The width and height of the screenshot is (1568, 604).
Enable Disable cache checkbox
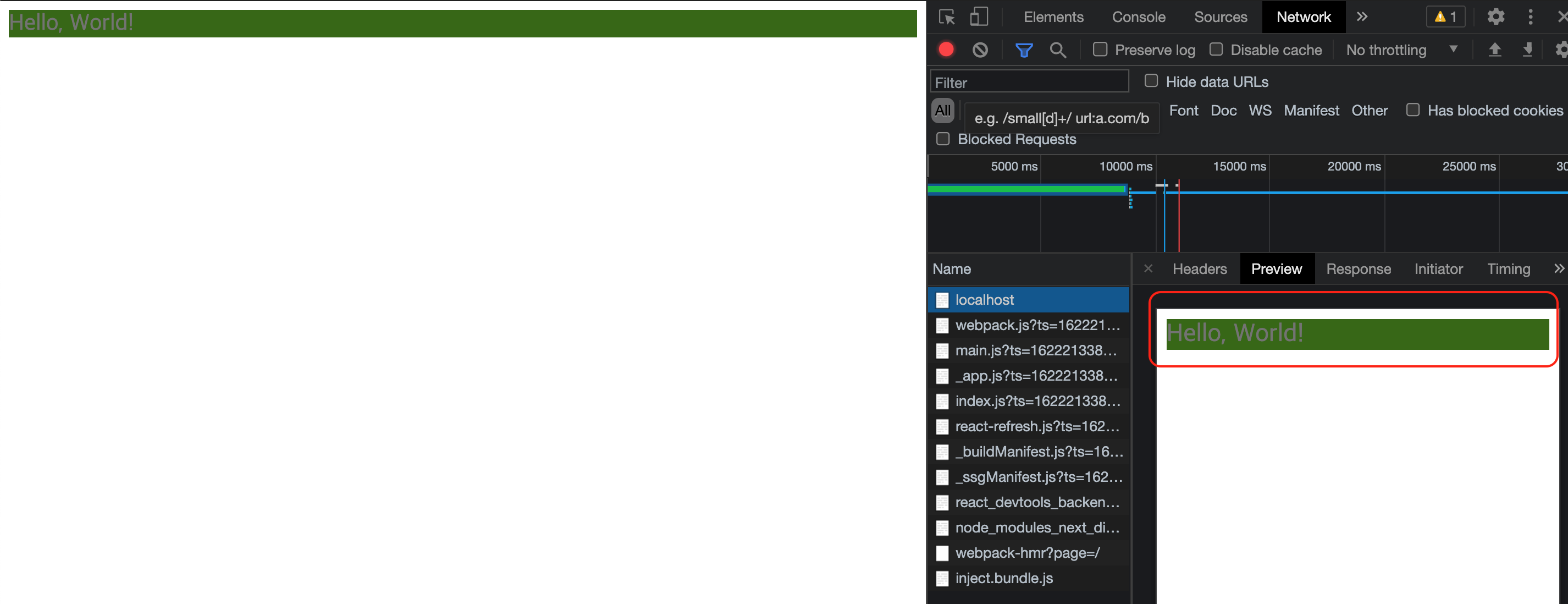(x=1216, y=50)
